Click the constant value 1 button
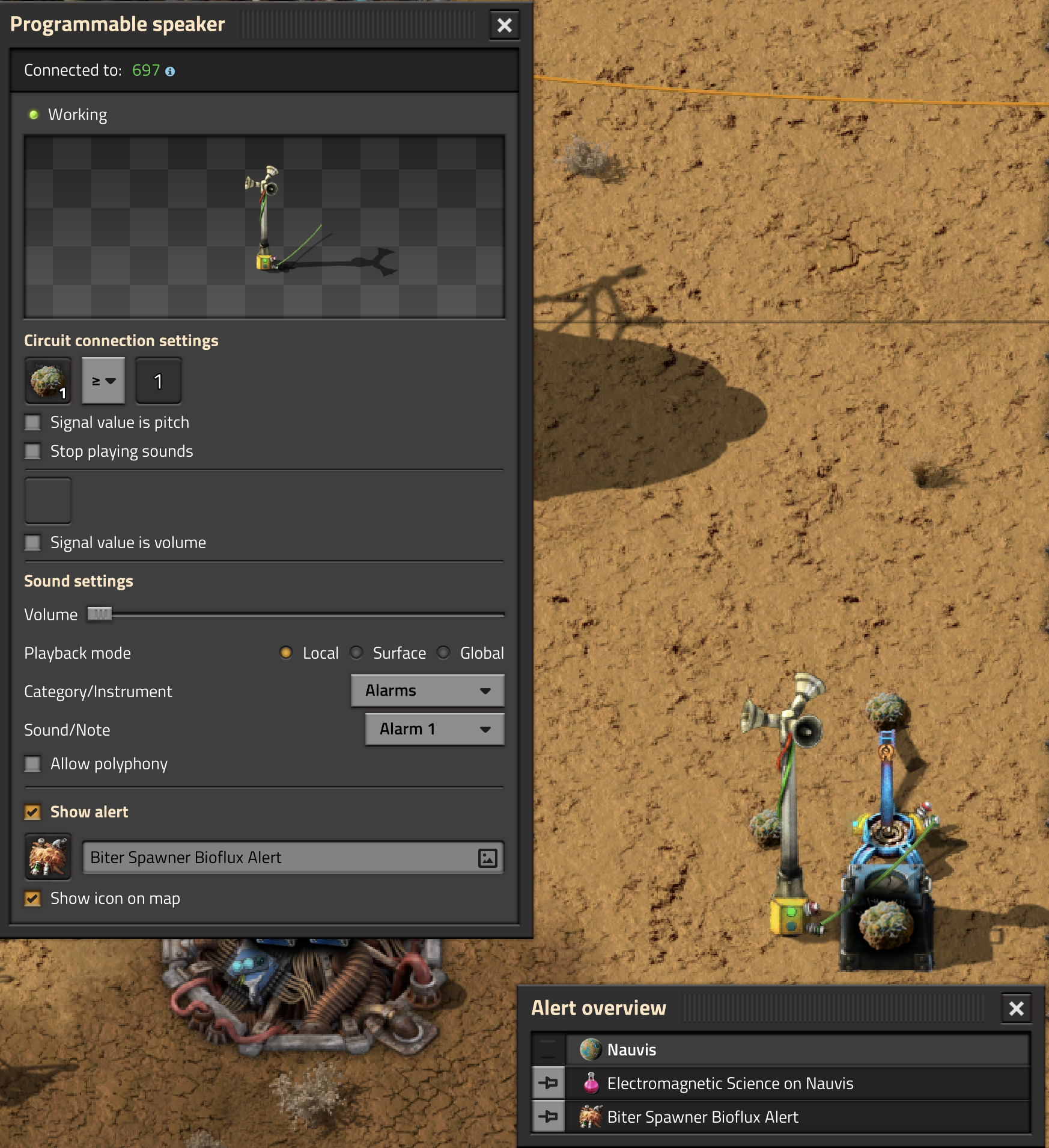The height and width of the screenshot is (1148, 1049). point(158,381)
